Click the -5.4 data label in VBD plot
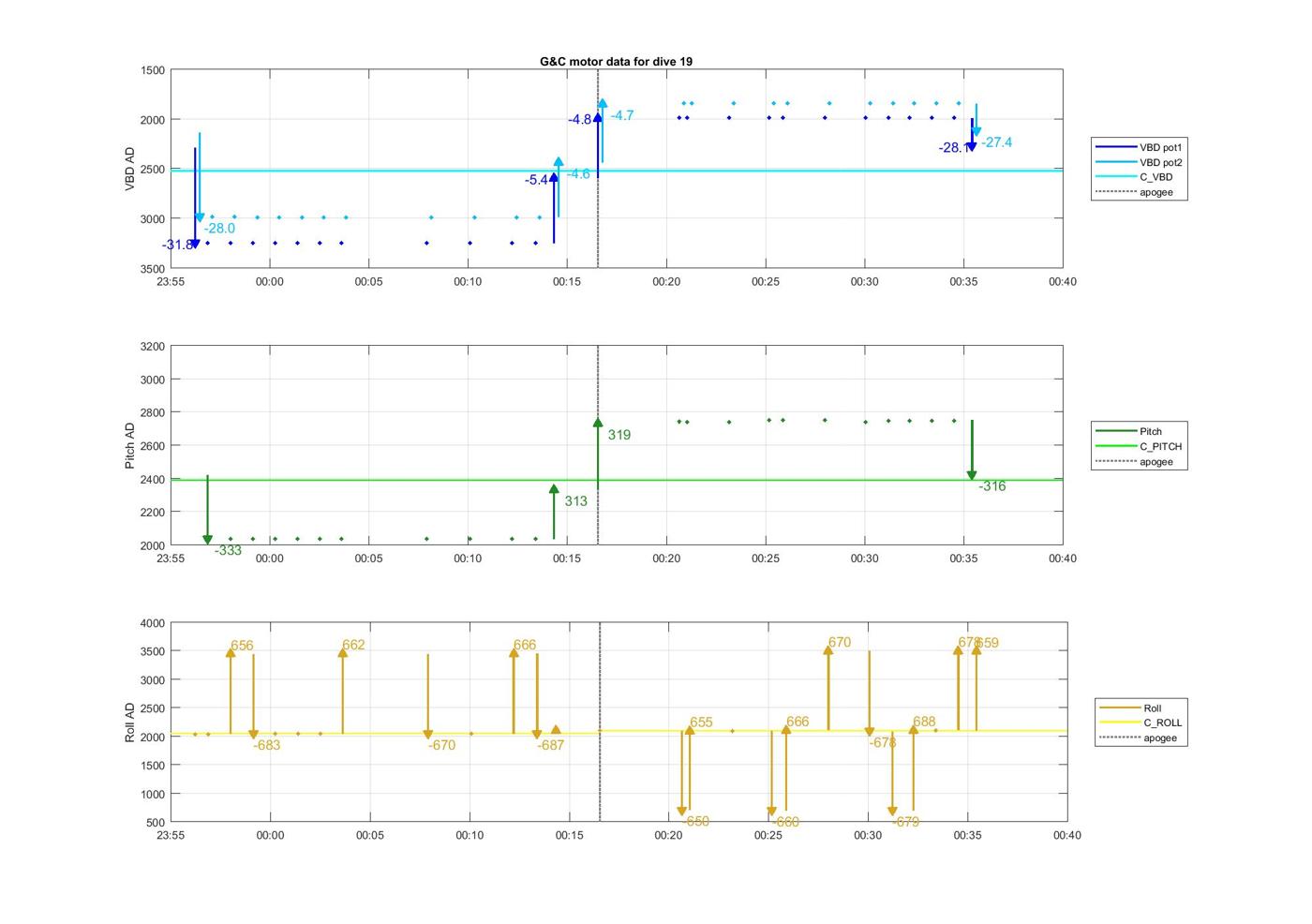 pyautogui.click(x=536, y=180)
